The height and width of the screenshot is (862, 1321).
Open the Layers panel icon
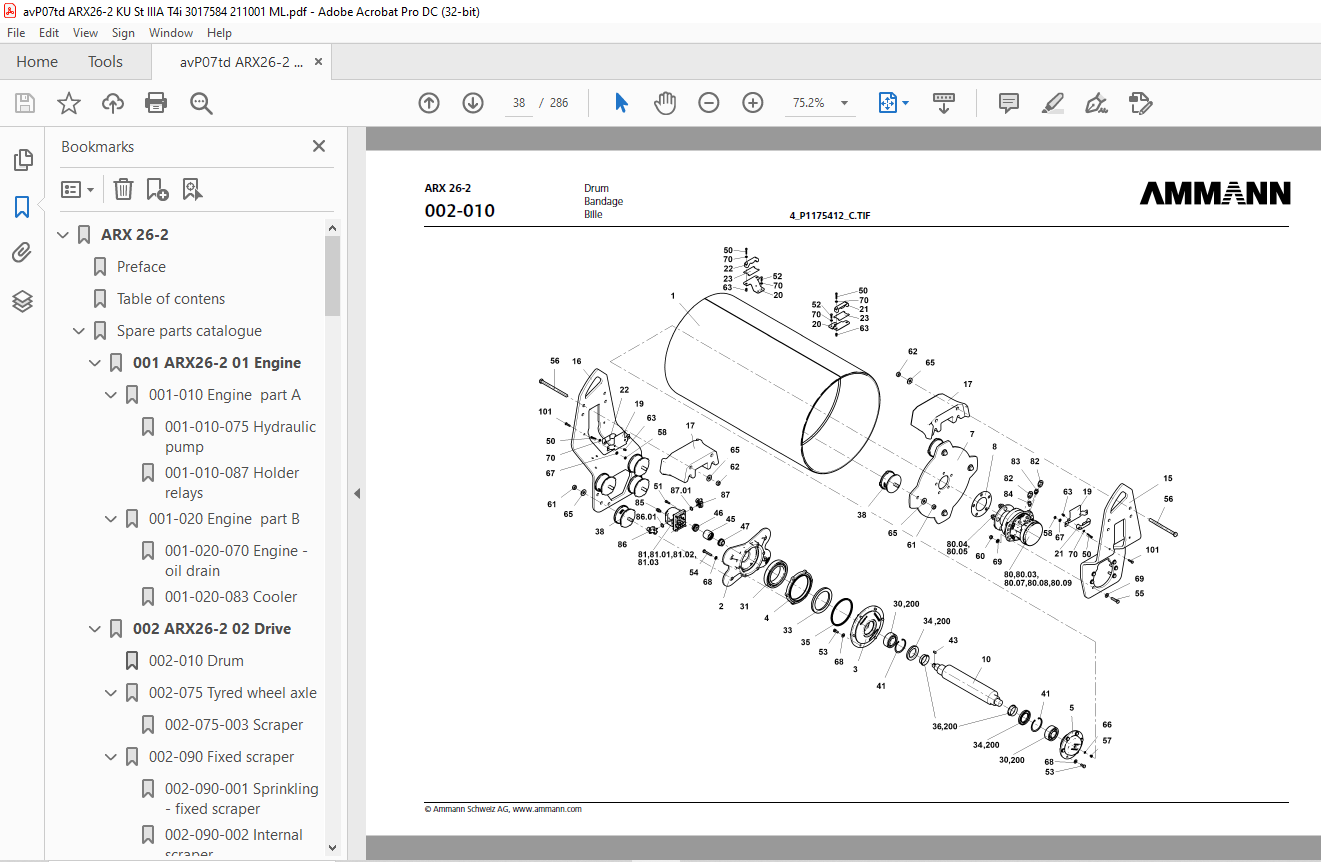tap(22, 301)
